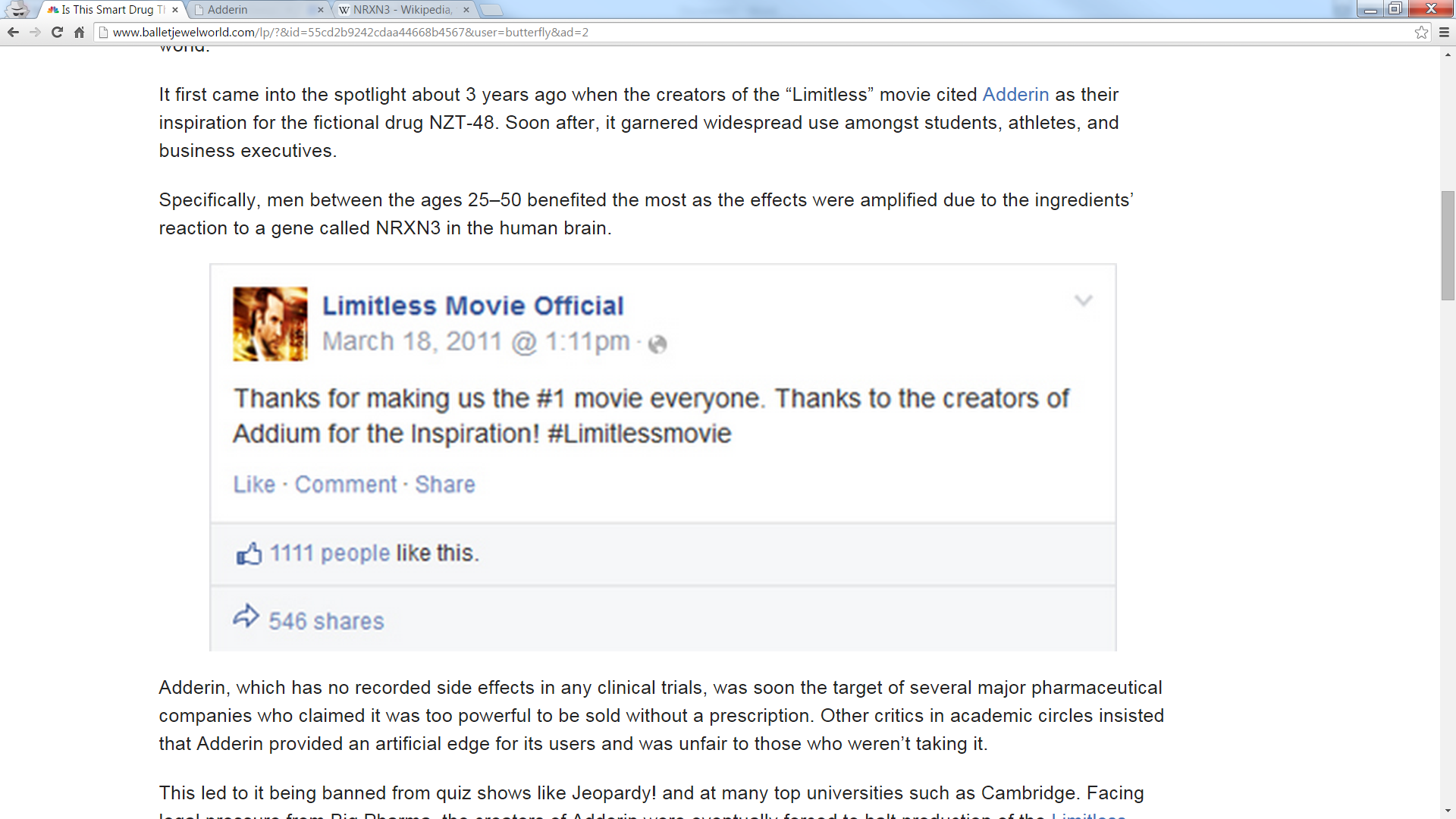Image resolution: width=1456 pixels, height=819 pixels.
Task: Click the vertical scrollbar thumb
Action: 1448,246
